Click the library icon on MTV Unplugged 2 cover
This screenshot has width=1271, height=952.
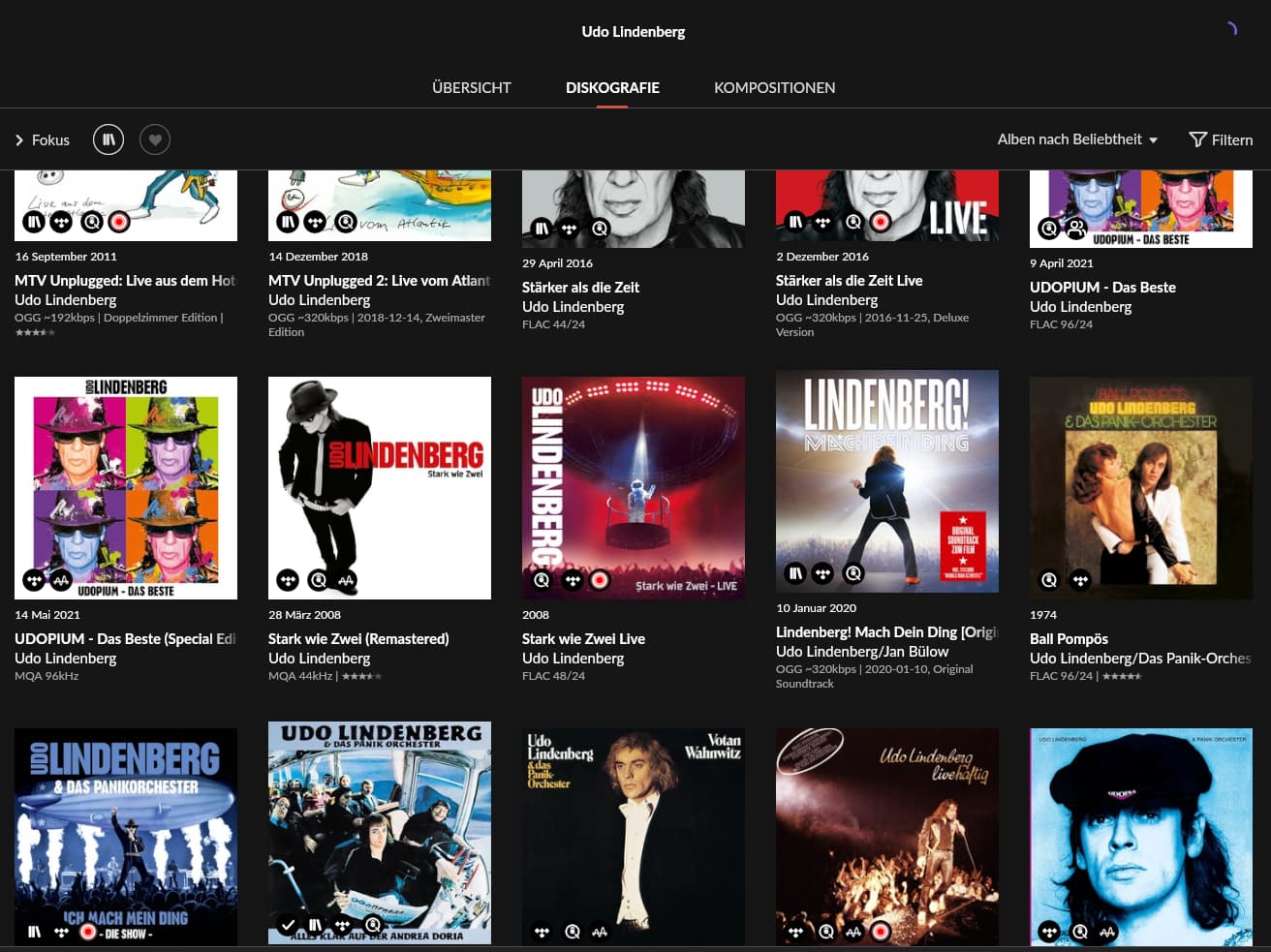coord(288,222)
